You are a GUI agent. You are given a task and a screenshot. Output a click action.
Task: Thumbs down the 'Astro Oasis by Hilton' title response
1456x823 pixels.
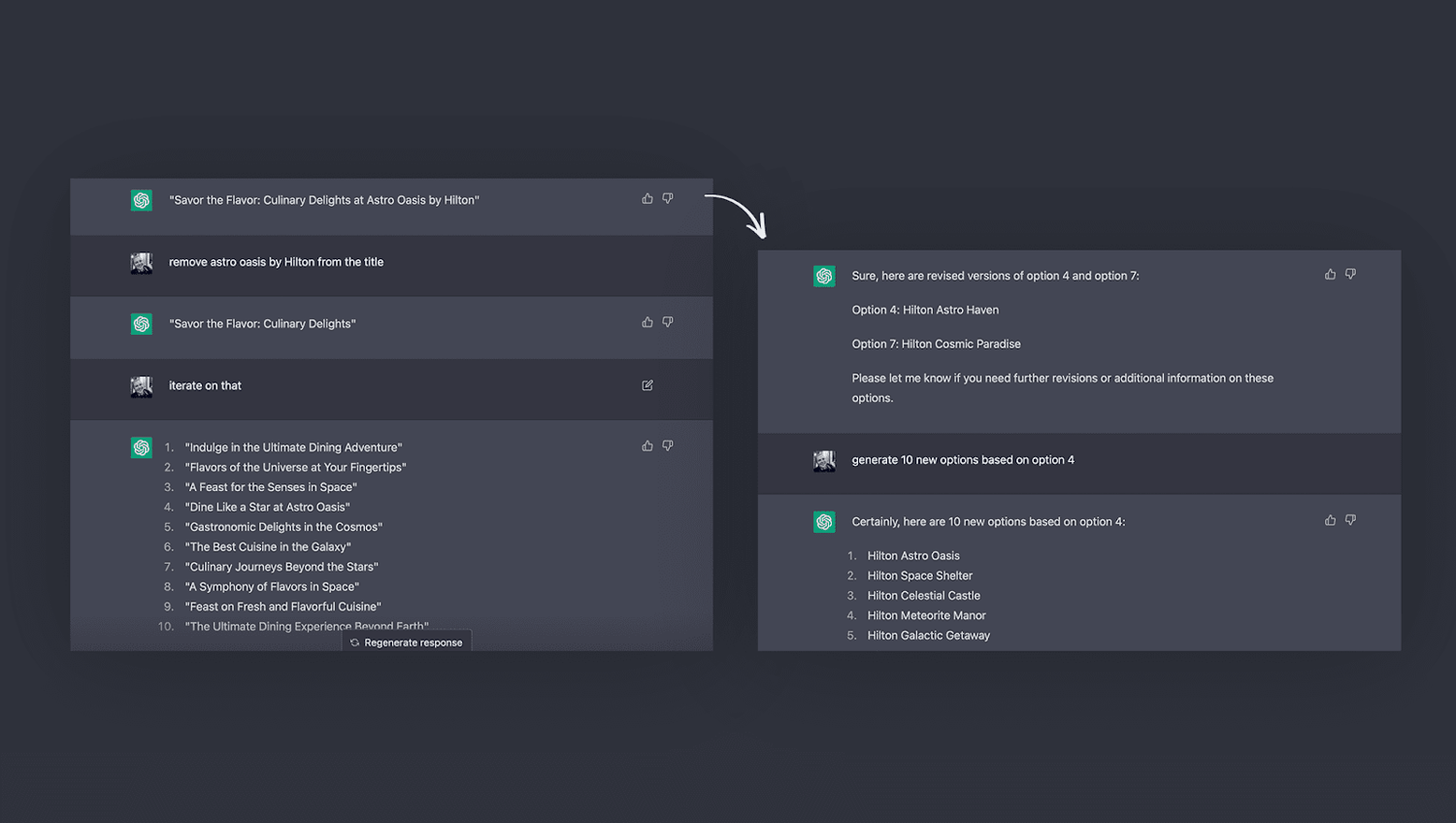(x=668, y=199)
